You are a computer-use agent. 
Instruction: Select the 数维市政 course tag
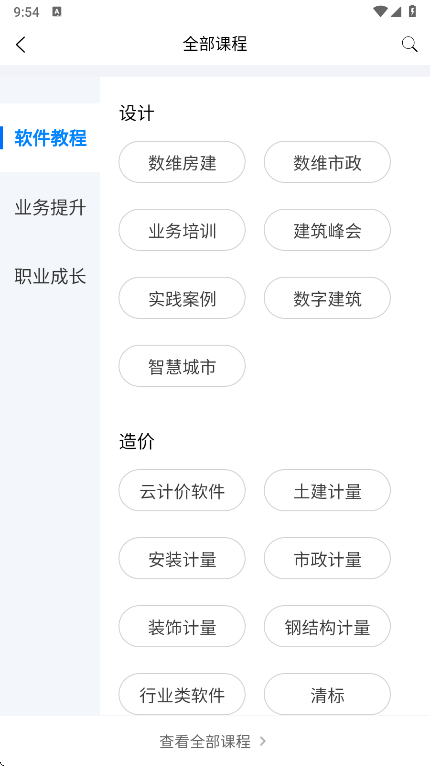327,162
